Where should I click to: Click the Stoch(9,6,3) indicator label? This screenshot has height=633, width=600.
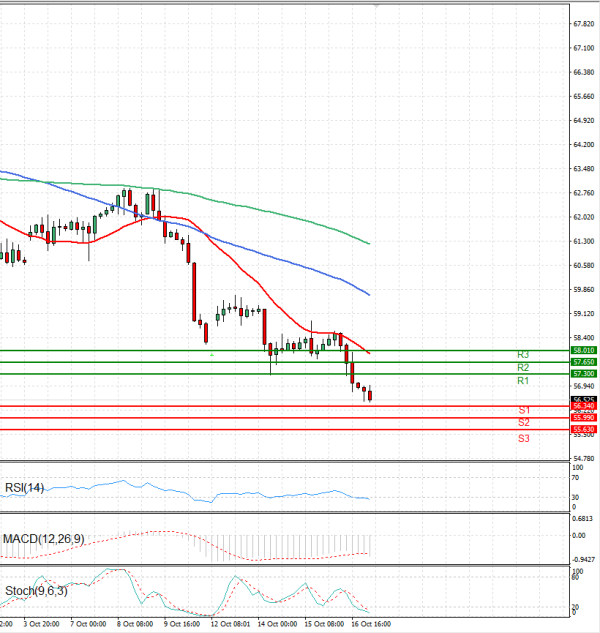point(38,591)
